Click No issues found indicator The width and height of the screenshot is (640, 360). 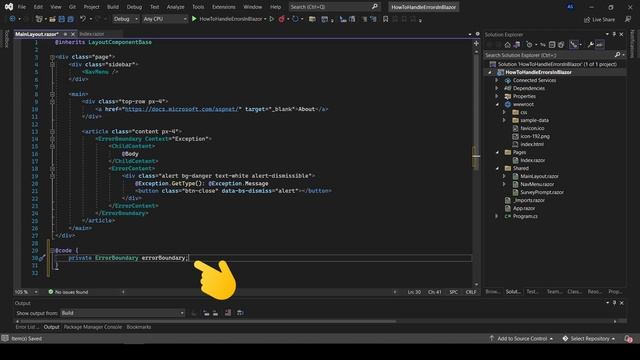[68, 292]
